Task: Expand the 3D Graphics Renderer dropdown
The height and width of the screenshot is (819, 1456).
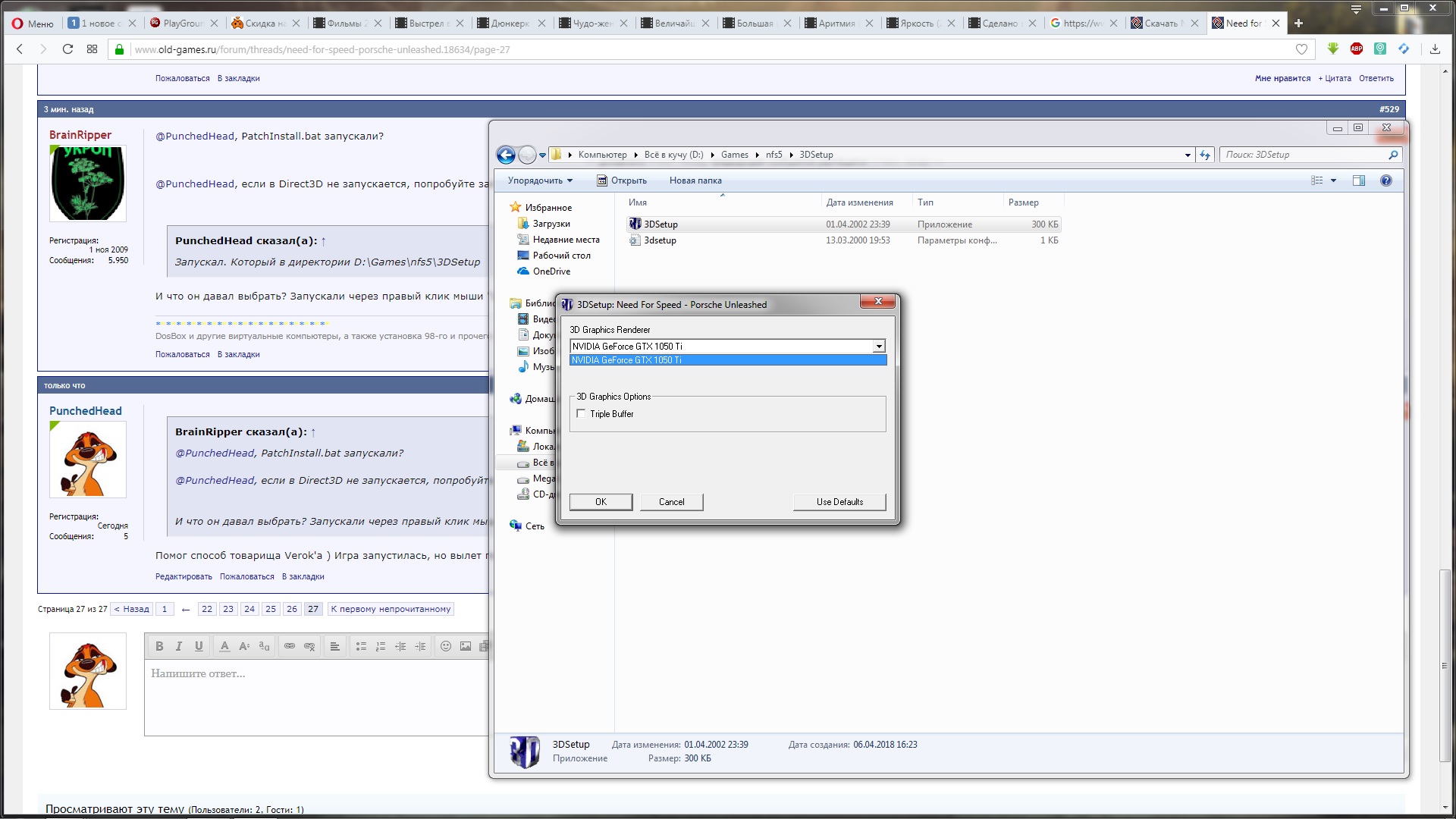Action: click(878, 347)
